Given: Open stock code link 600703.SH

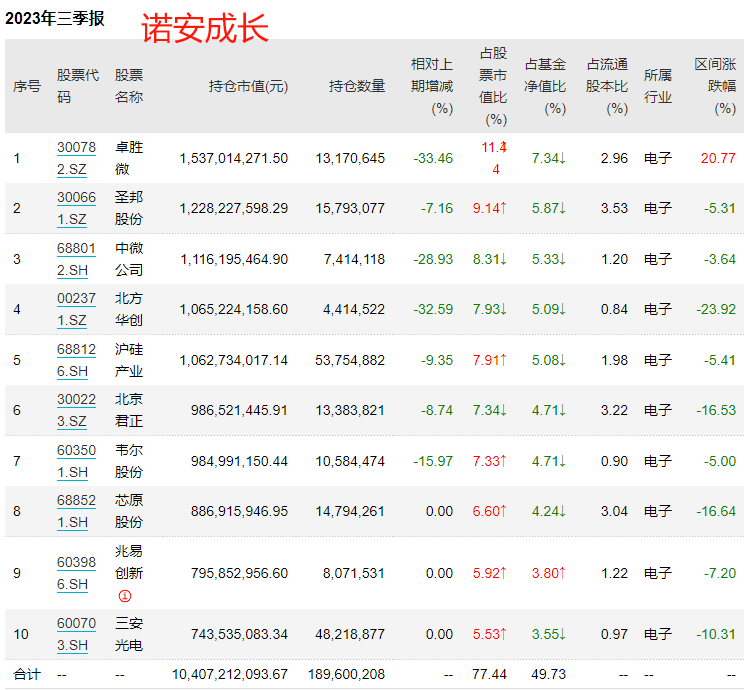Looking at the screenshot, I should (x=76, y=634).
